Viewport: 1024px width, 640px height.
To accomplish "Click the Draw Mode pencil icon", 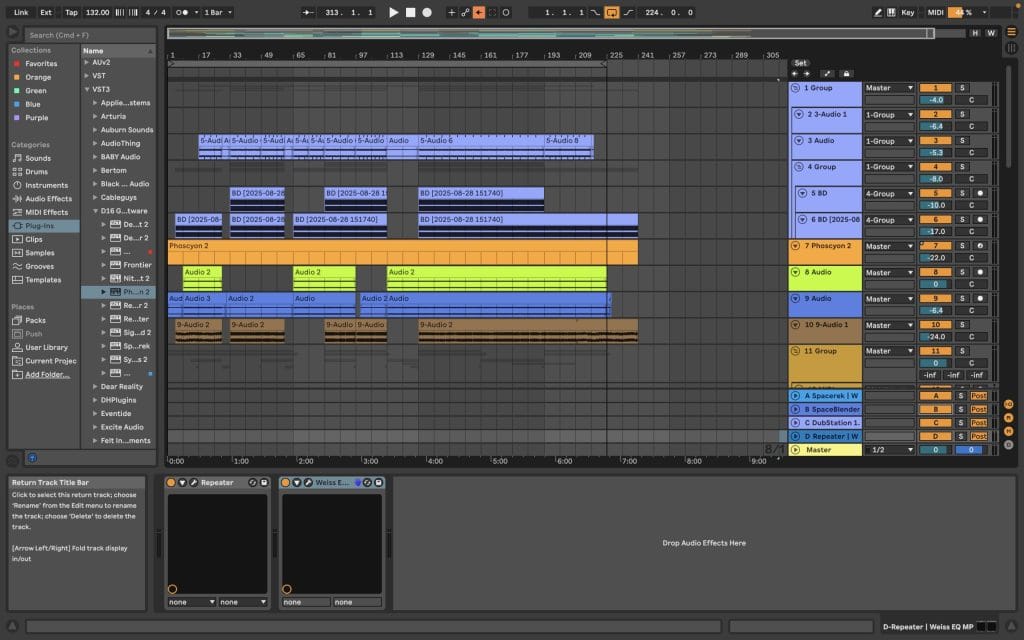I will click(878, 12).
